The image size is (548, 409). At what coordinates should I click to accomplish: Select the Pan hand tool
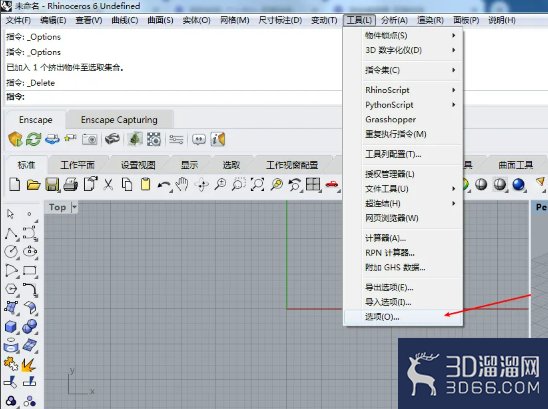pos(182,184)
